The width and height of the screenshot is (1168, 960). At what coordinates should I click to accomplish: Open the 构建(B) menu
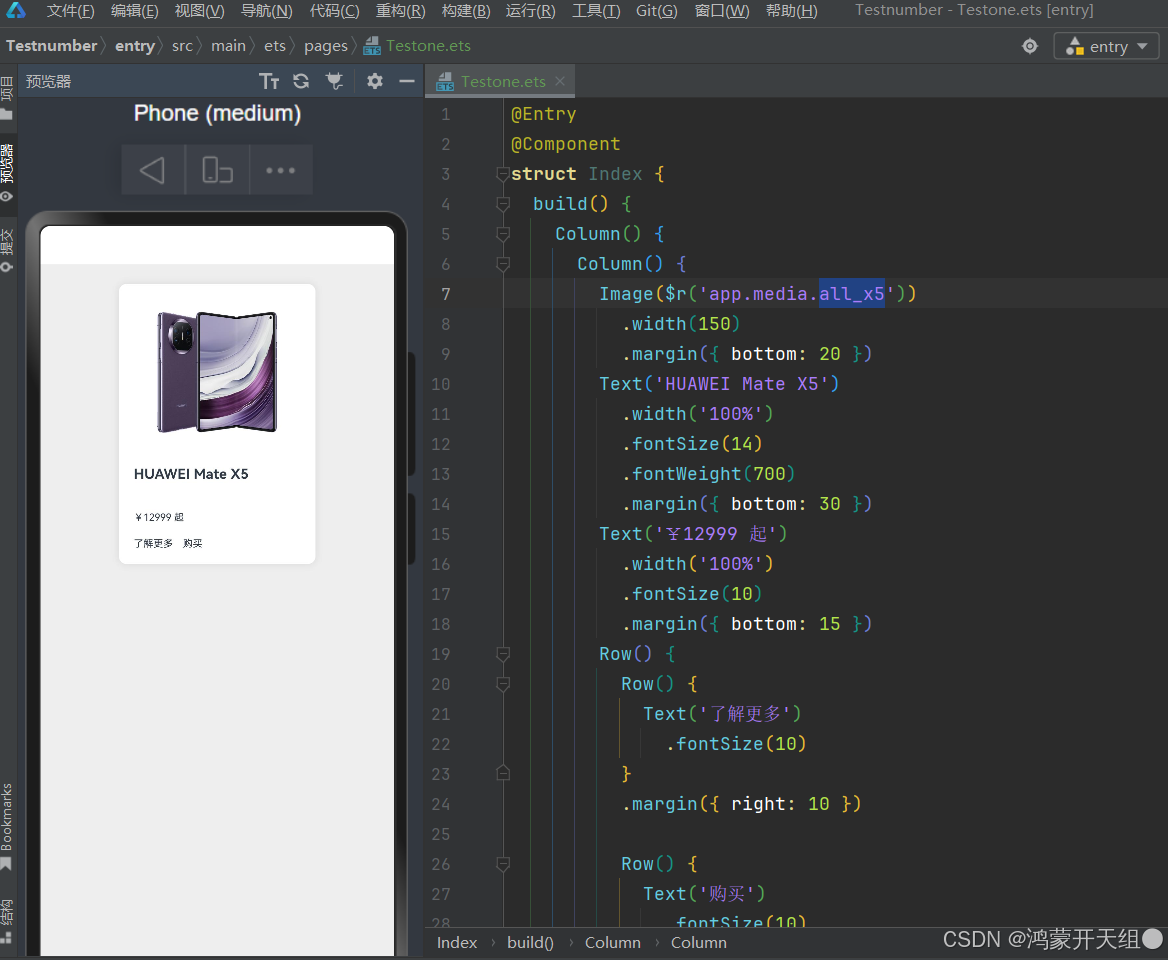[x=466, y=11]
